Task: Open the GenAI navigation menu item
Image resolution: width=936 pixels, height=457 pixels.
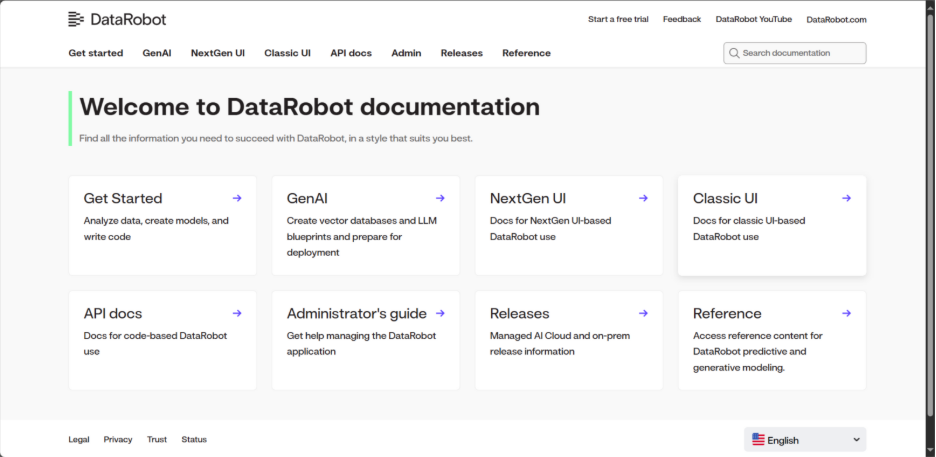Action: click(x=157, y=53)
